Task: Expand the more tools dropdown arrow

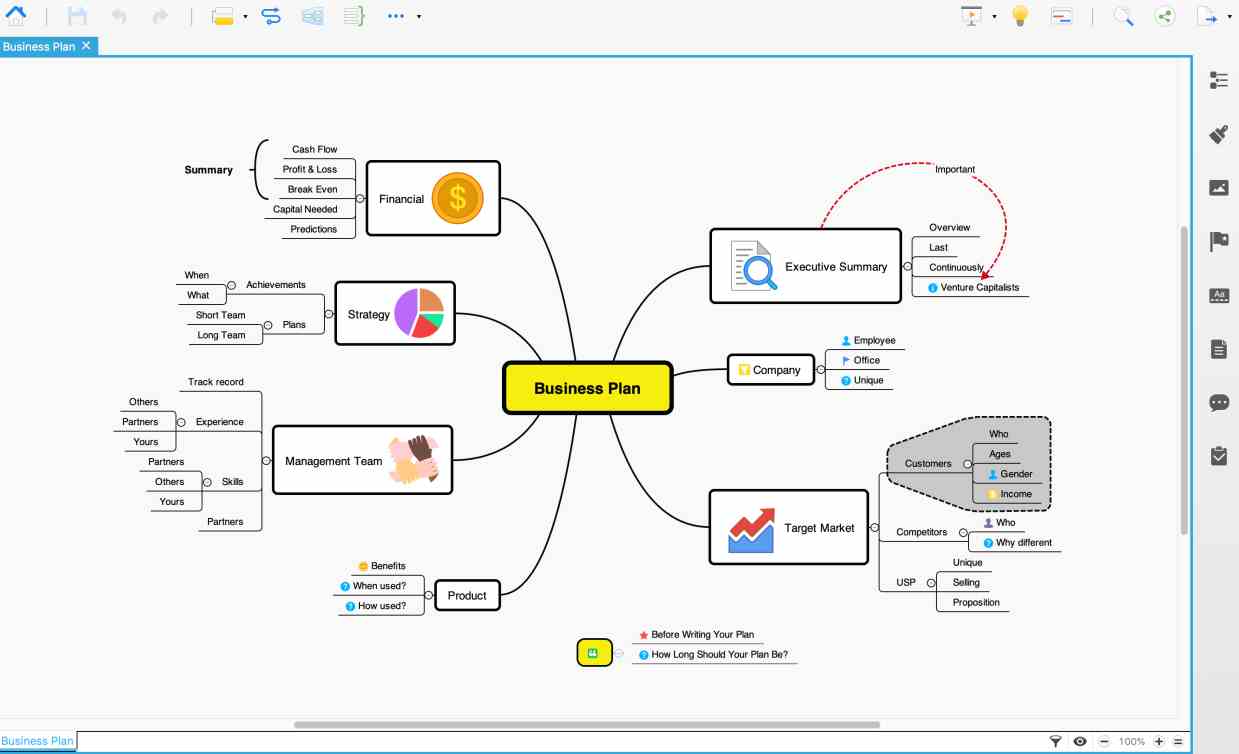Action: (418, 17)
